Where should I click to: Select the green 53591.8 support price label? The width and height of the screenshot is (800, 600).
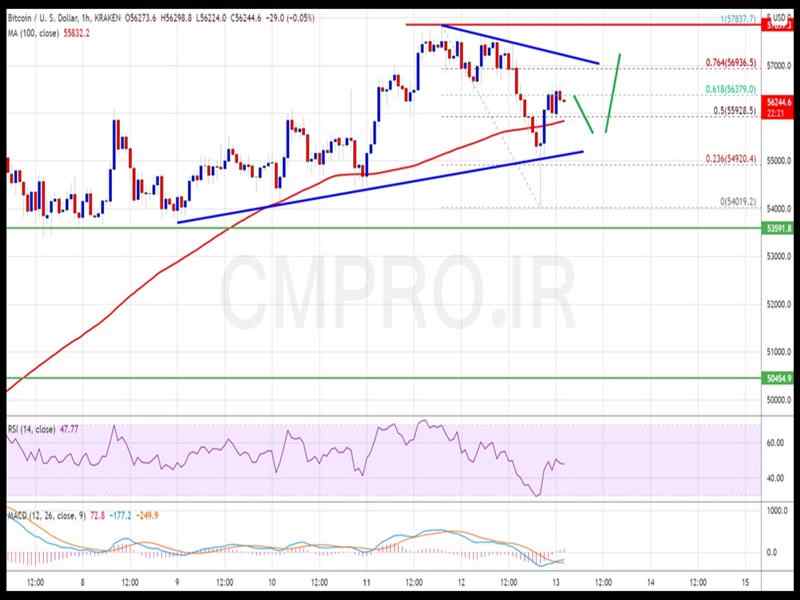[x=777, y=229]
